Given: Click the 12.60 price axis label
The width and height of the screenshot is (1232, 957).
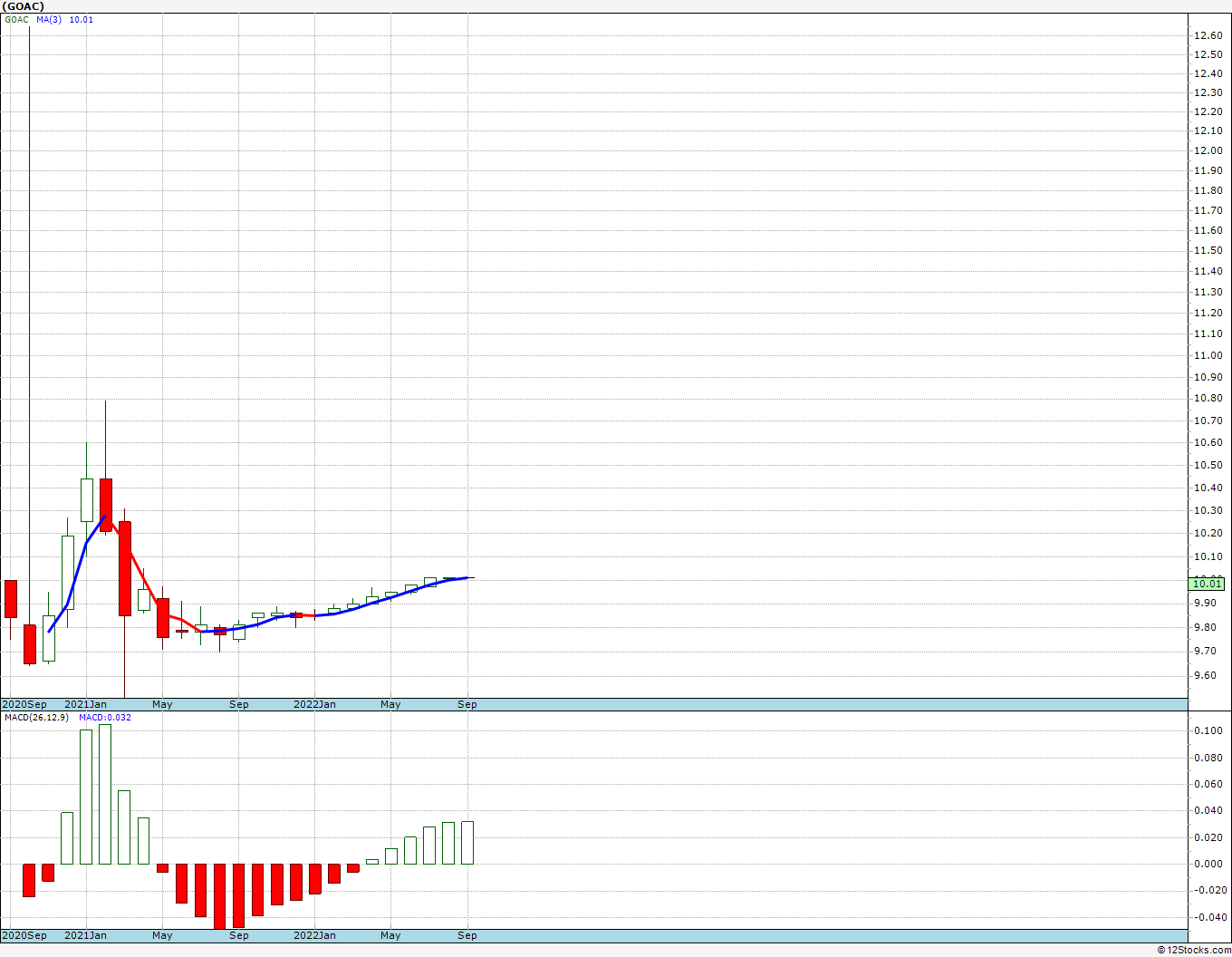Looking at the screenshot, I should 1208,35.
